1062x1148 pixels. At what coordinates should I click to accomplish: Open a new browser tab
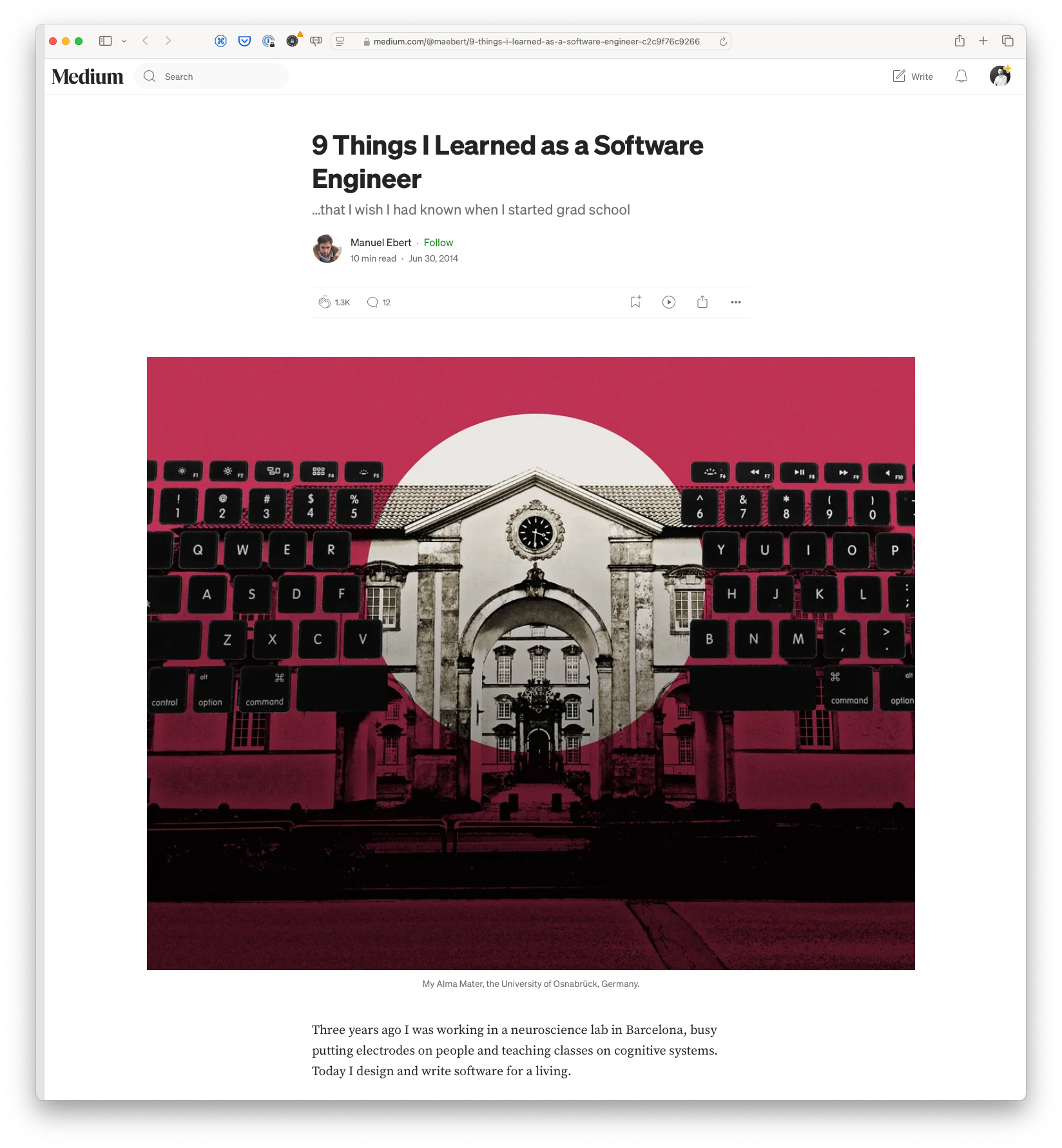pyautogui.click(x=983, y=41)
